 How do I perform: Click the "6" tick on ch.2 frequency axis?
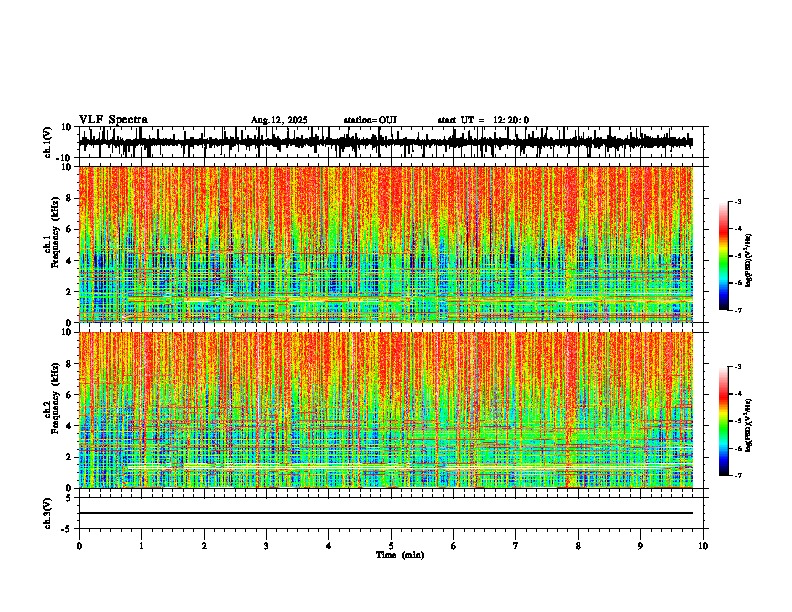pos(70,394)
